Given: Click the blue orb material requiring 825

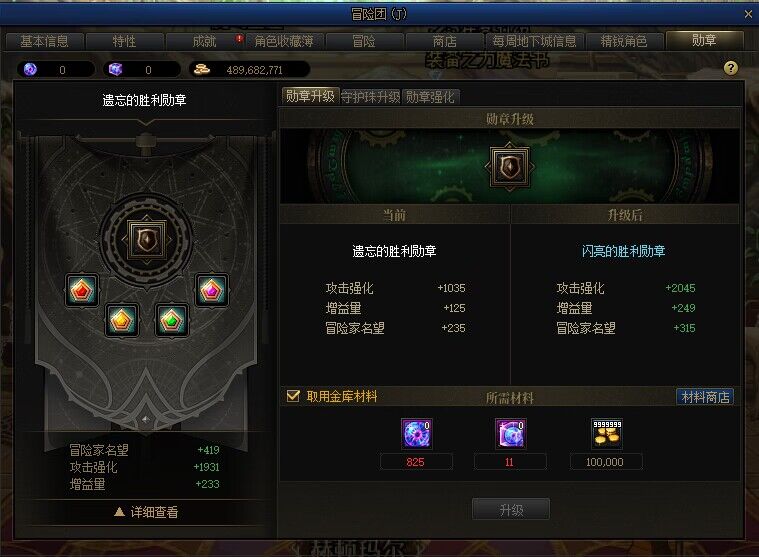Looking at the screenshot, I should click(x=416, y=434).
